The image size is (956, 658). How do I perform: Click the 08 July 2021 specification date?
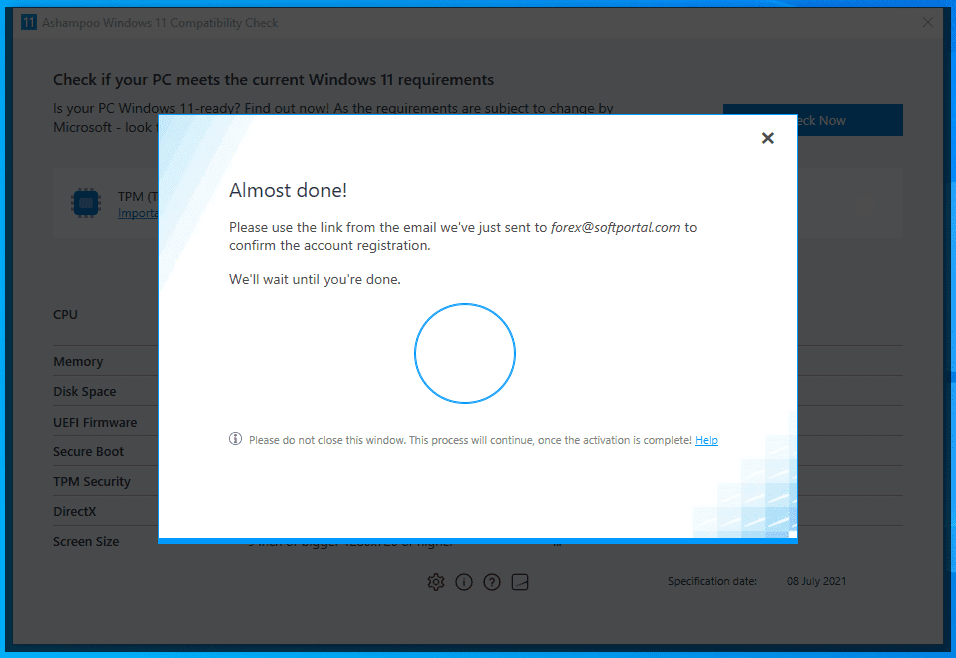(x=816, y=581)
